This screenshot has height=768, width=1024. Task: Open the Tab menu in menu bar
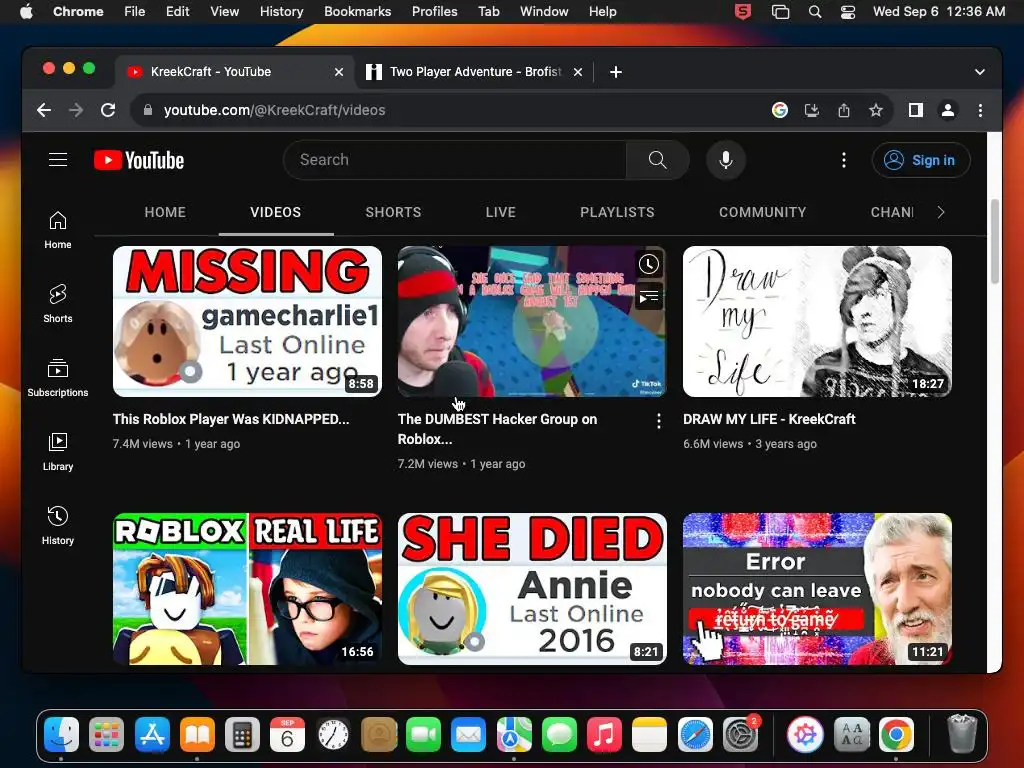click(x=488, y=11)
